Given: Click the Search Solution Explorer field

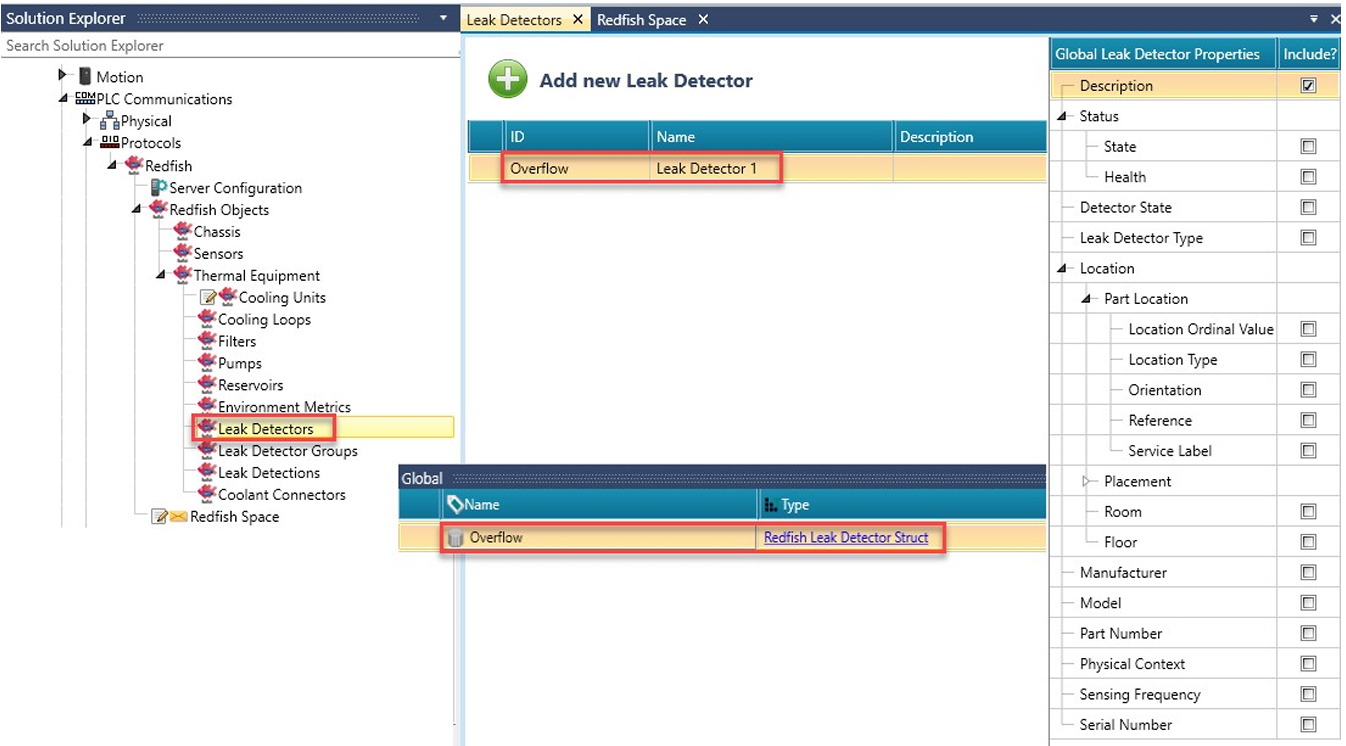Looking at the screenshot, I should click(x=228, y=46).
